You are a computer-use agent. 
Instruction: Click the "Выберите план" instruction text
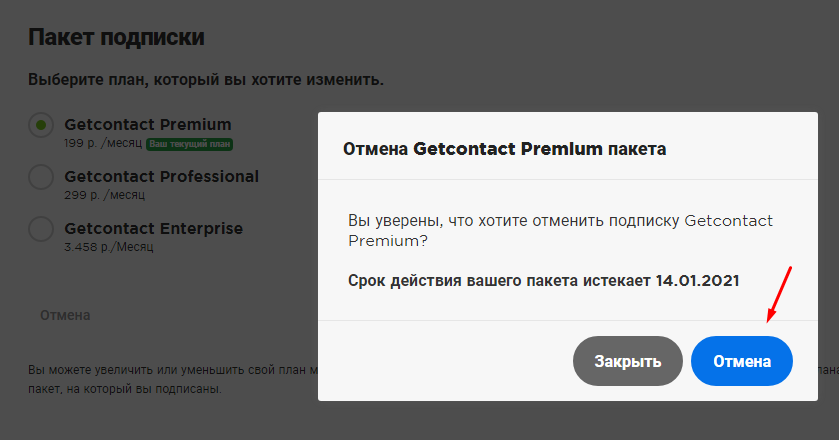pos(205,78)
